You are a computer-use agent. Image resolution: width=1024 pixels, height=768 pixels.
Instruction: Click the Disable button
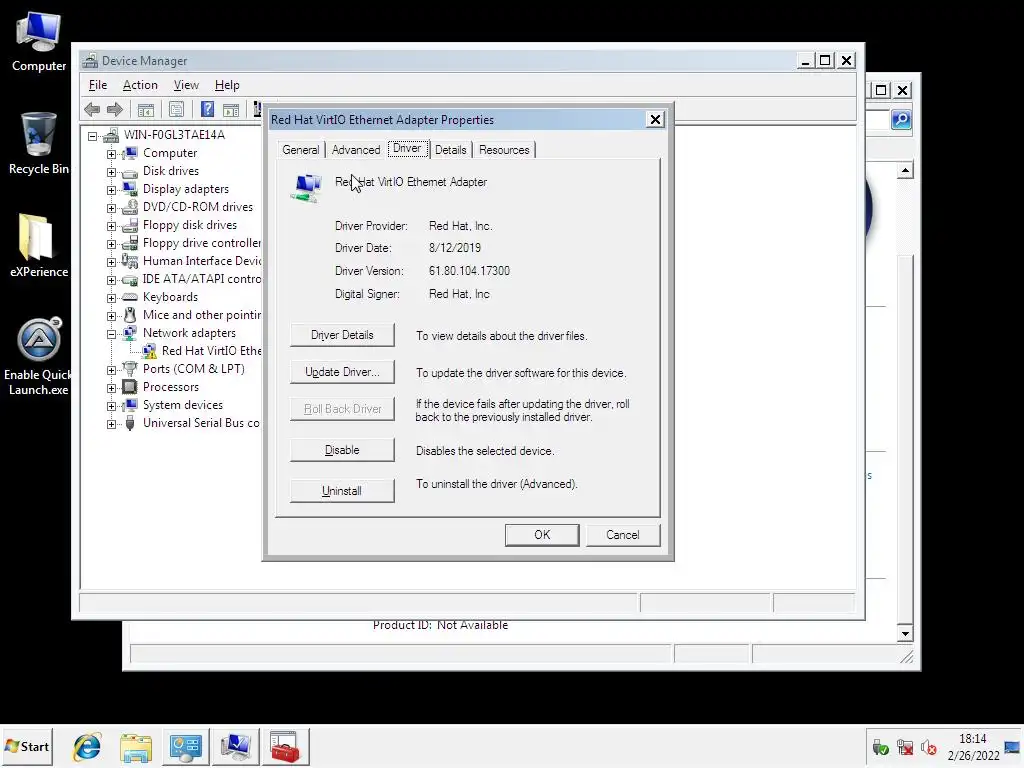[x=342, y=450]
